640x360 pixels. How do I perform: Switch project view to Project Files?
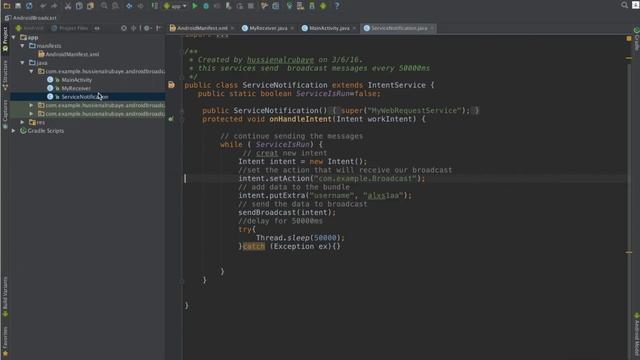click(x=69, y=28)
